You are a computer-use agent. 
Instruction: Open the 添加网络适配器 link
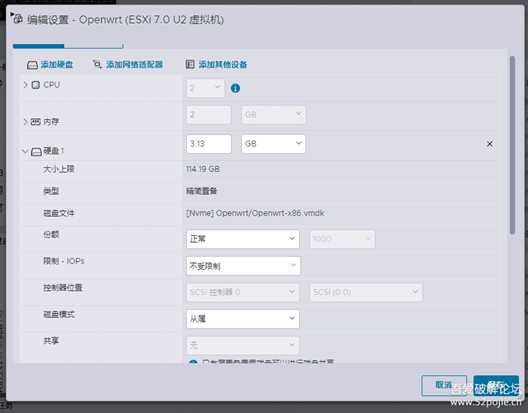[x=135, y=64]
